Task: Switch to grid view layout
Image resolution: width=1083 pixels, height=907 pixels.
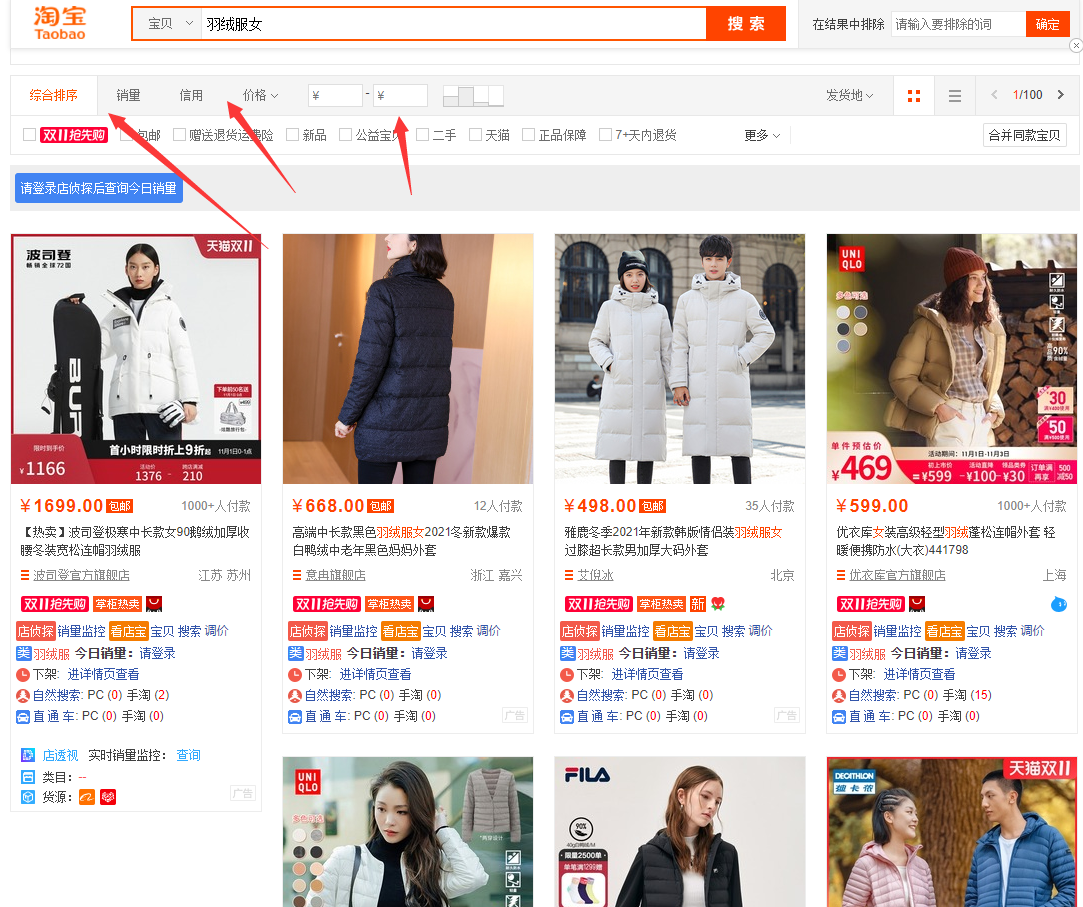Action: 914,95
